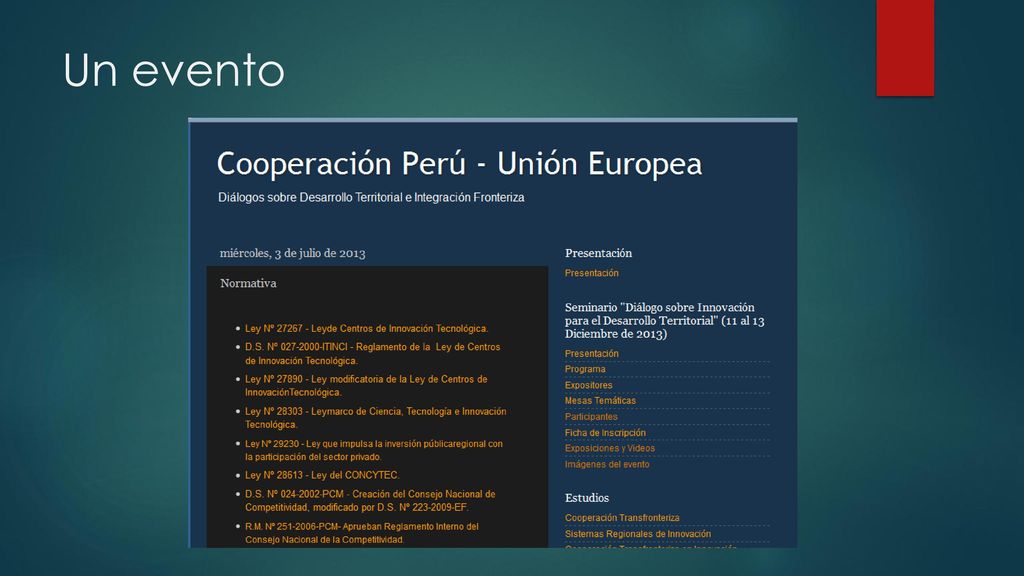Open the Ley Nº 27267 link
1024x576 pixels.
coord(366,328)
